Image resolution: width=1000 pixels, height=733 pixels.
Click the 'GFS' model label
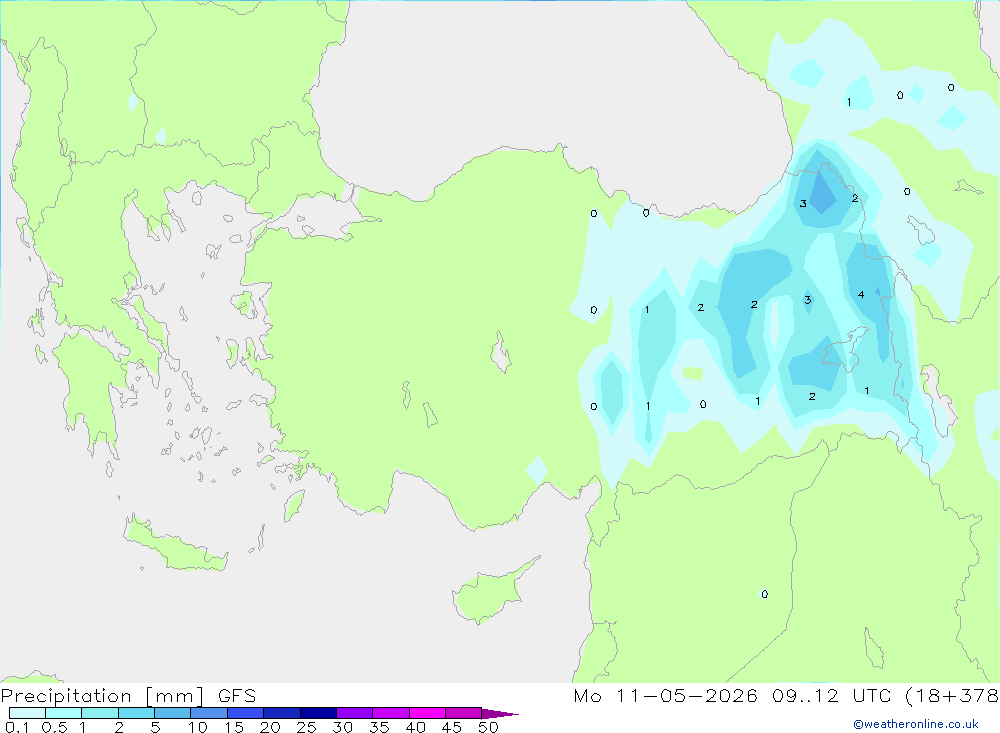coord(237,696)
